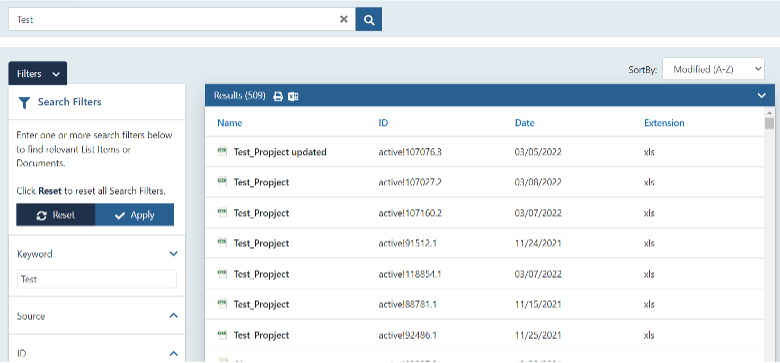Image resolution: width=780 pixels, height=363 pixels.
Task: Click date 11/24/2021
Action: tap(538, 243)
